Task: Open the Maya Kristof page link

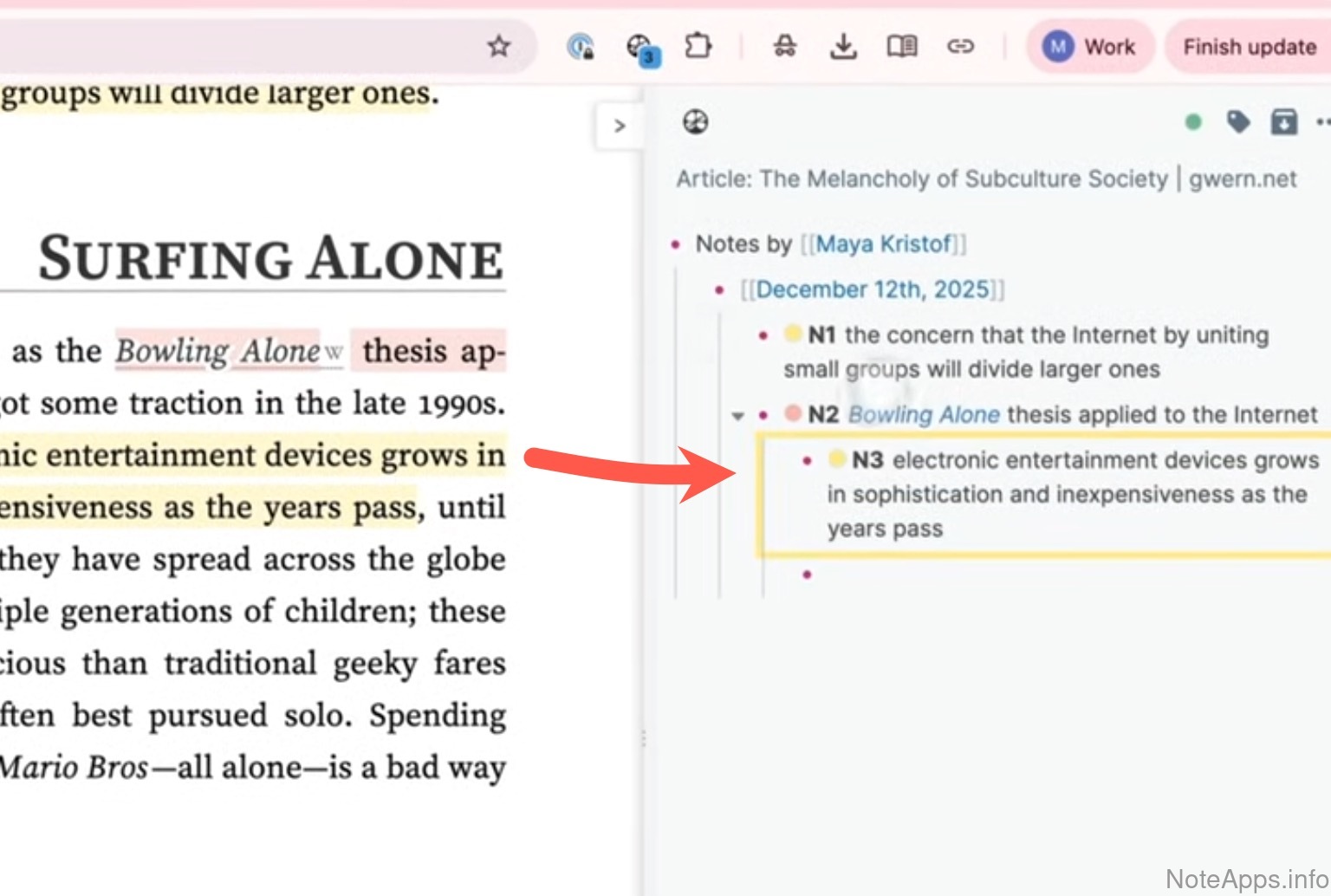Action: pyautogui.click(x=883, y=244)
